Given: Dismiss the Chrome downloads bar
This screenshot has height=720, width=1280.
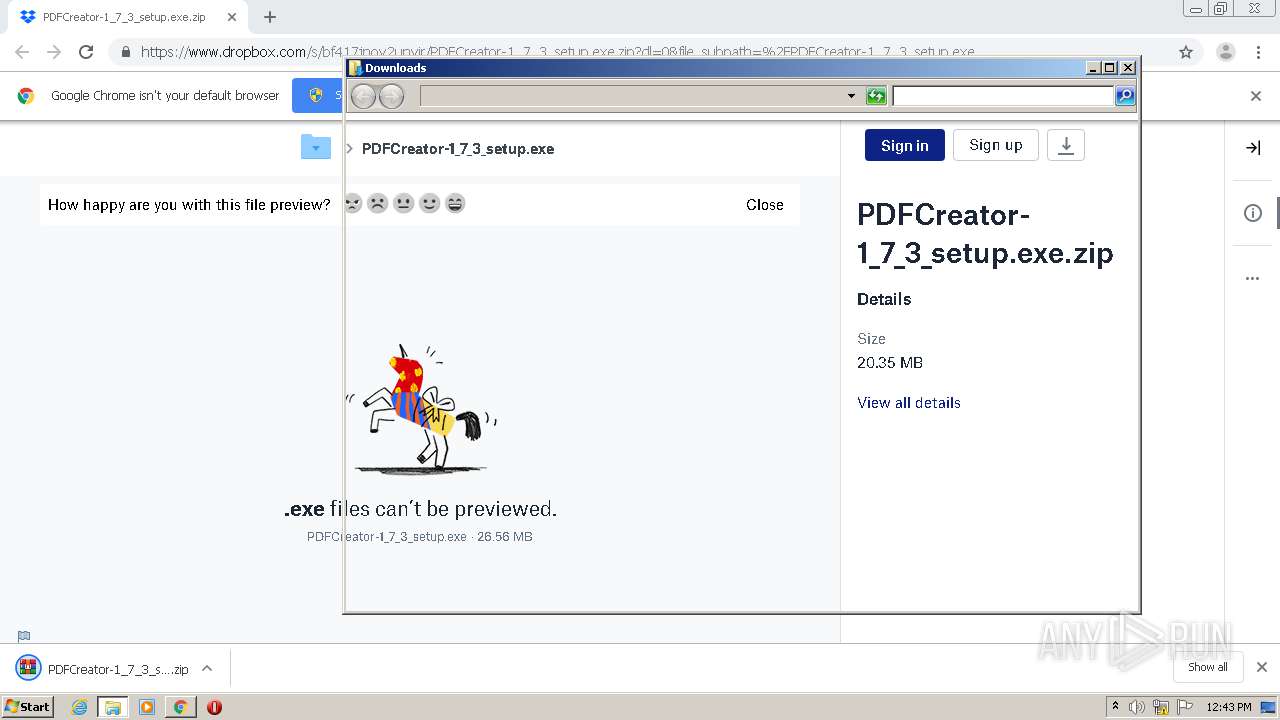Looking at the screenshot, I should coord(1262,667).
